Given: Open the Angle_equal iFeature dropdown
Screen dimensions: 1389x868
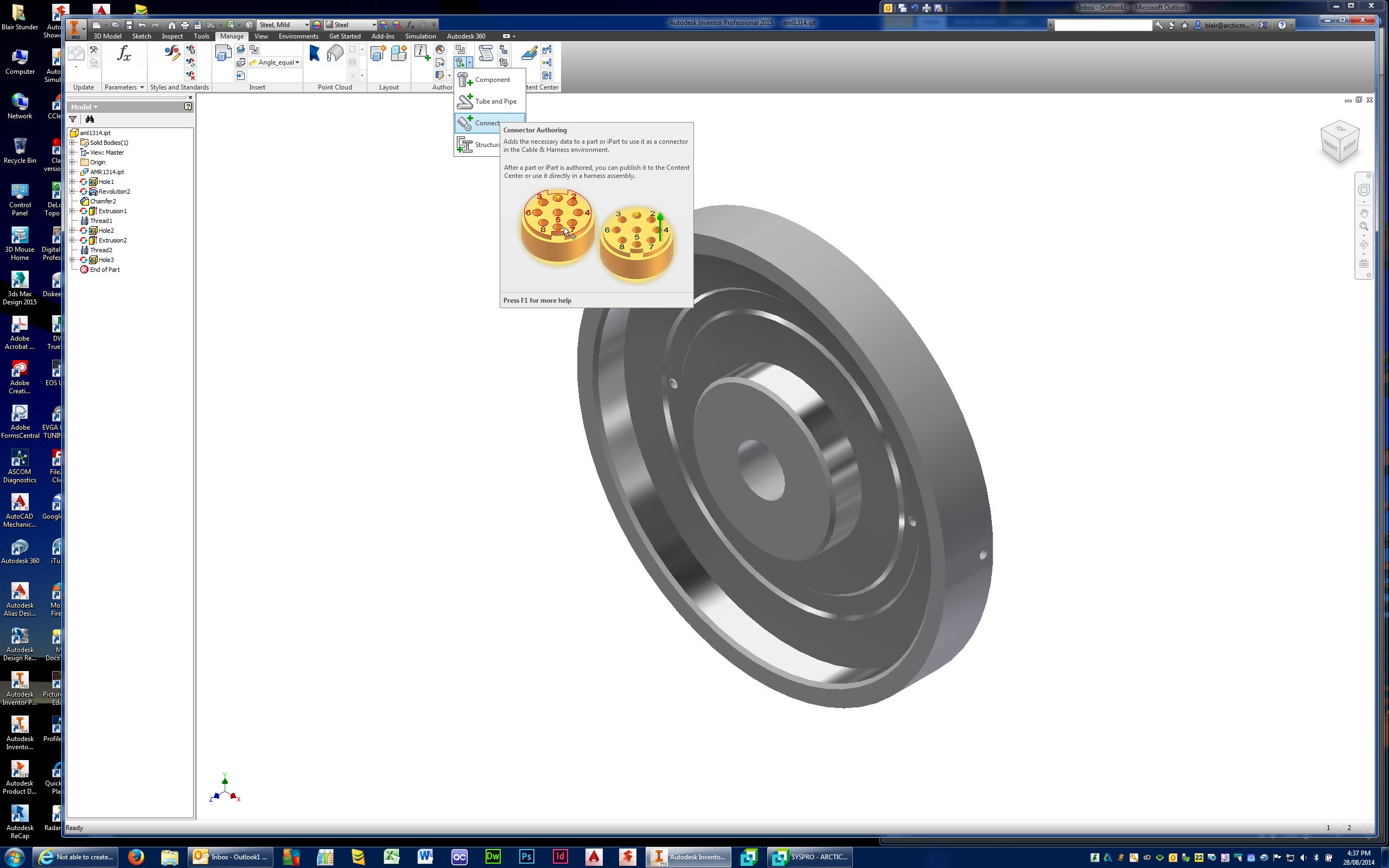Looking at the screenshot, I should coord(297,62).
